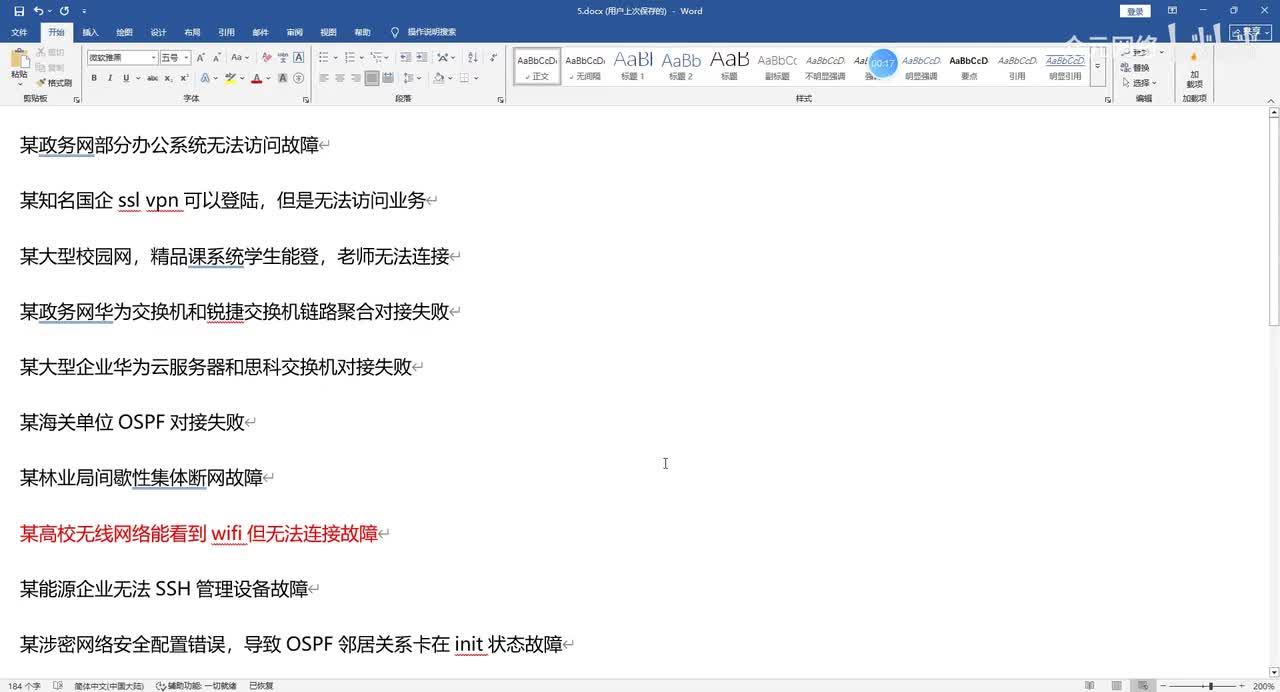Open the phonetic guide (拼音) tool

tap(282, 58)
